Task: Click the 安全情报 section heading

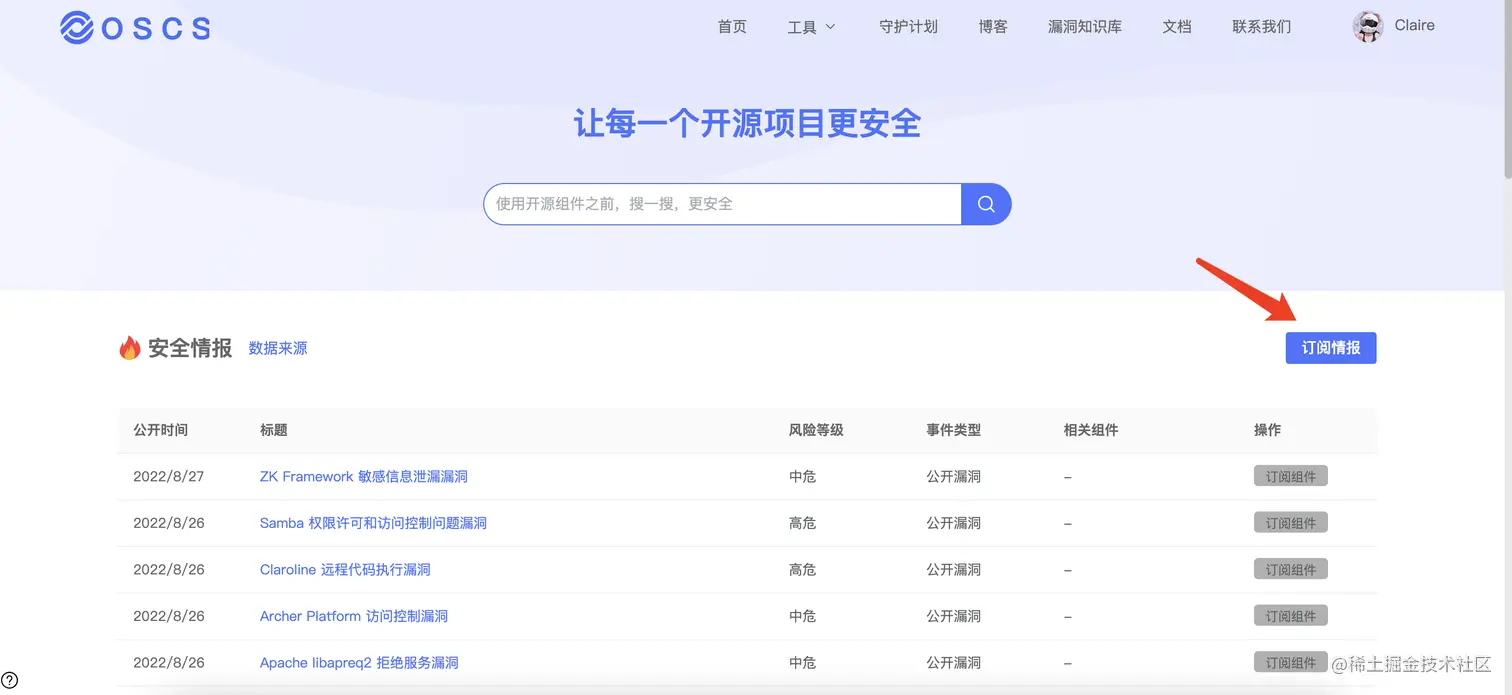Action: (190, 348)
